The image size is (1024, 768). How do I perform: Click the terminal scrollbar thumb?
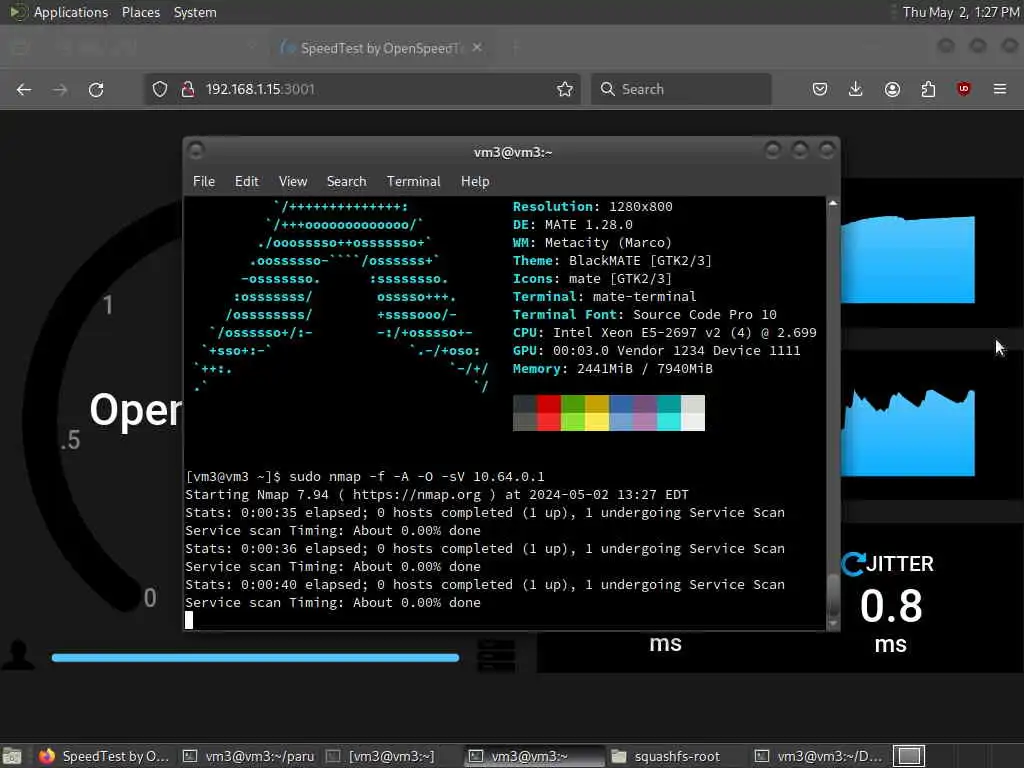tap(833, 595)
